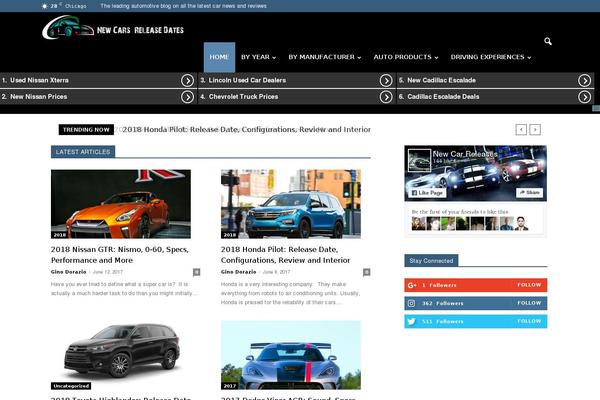The image size is (600, 400).
Task: Click arrow icon next to New Nissan Prices
Action: coord(187,97)
